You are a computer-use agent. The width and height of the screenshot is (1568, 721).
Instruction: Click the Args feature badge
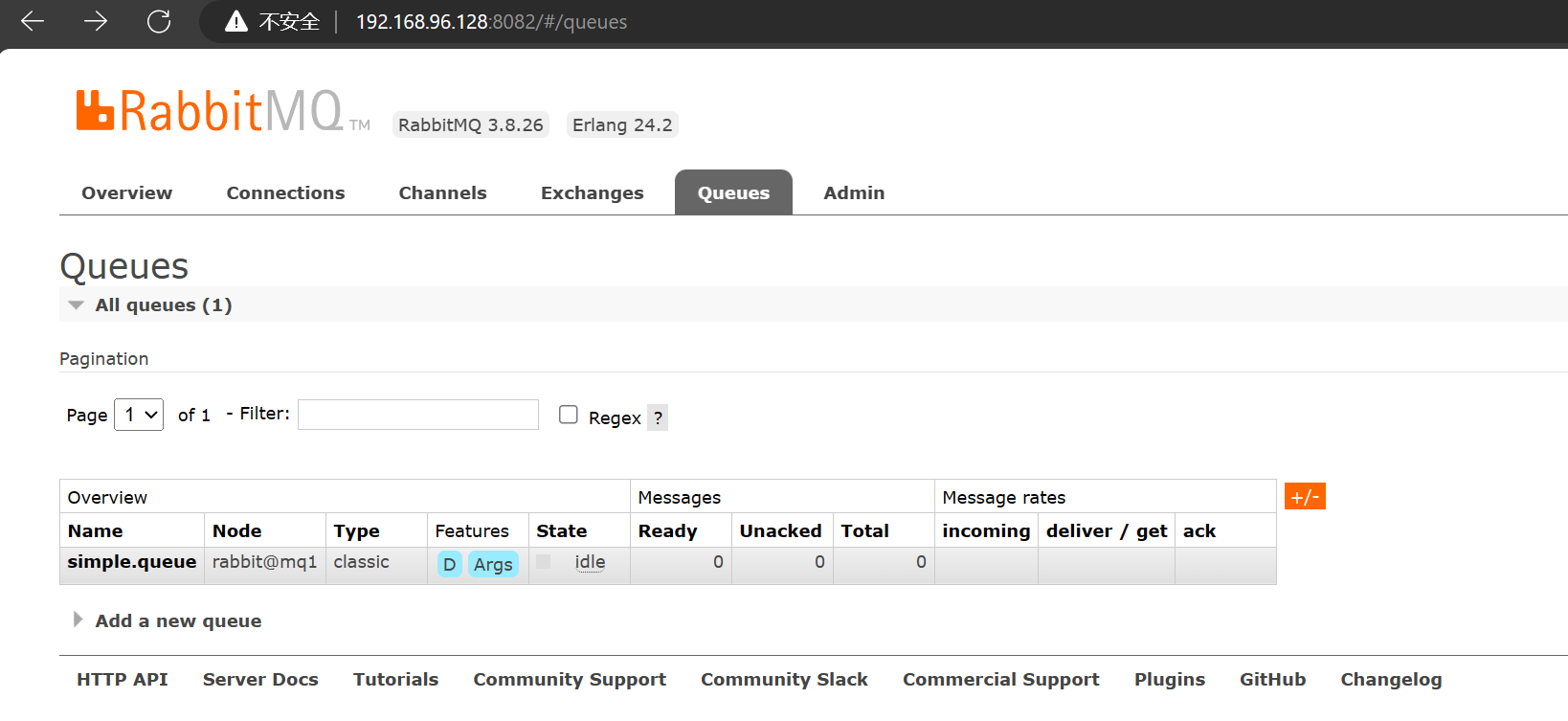click(x=493, y=564)
